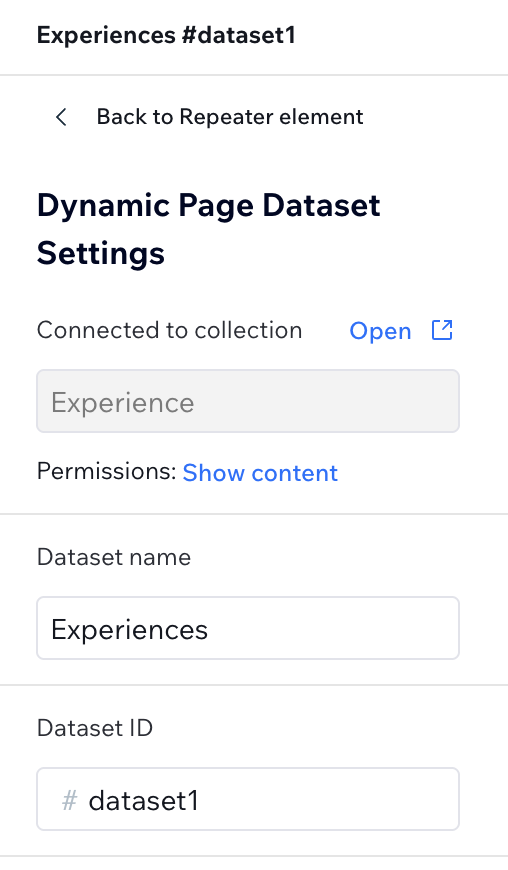Image resolution: width=508 pixels, height=870 pixels.
Task: Click the 'Permissions:' label text
Action: point(106,472)
